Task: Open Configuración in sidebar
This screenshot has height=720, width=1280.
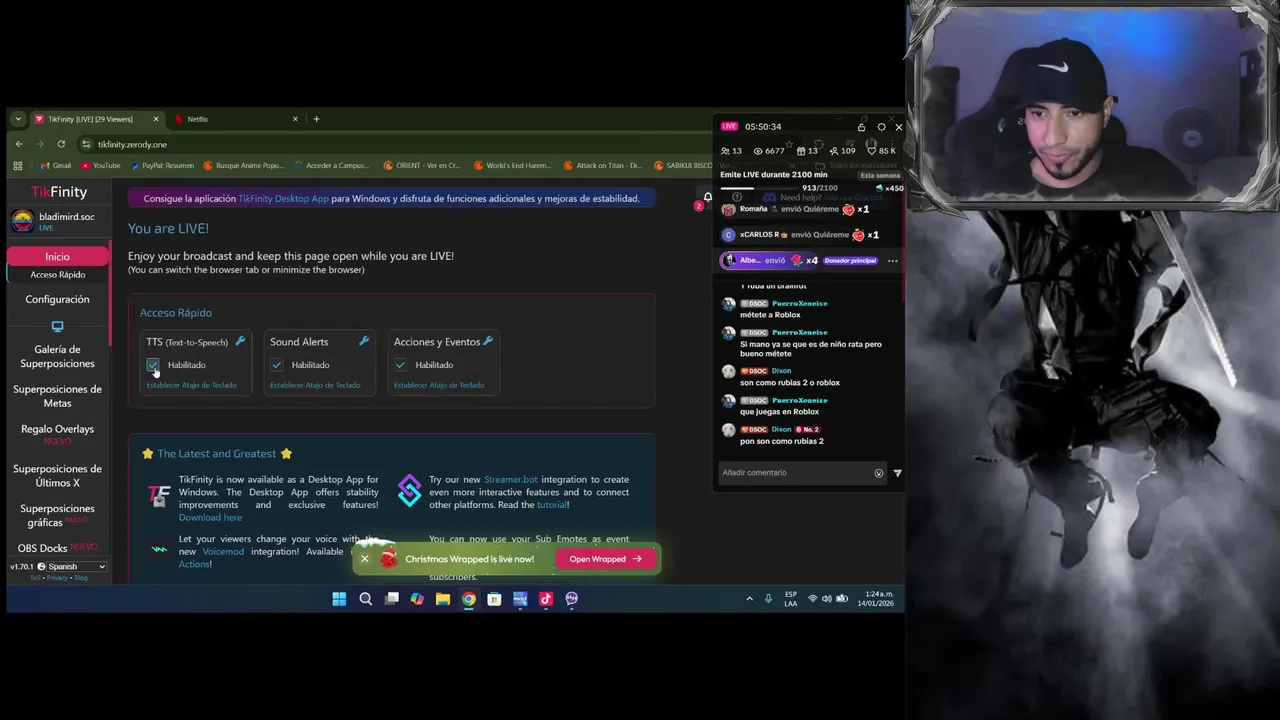Action: 57,299
